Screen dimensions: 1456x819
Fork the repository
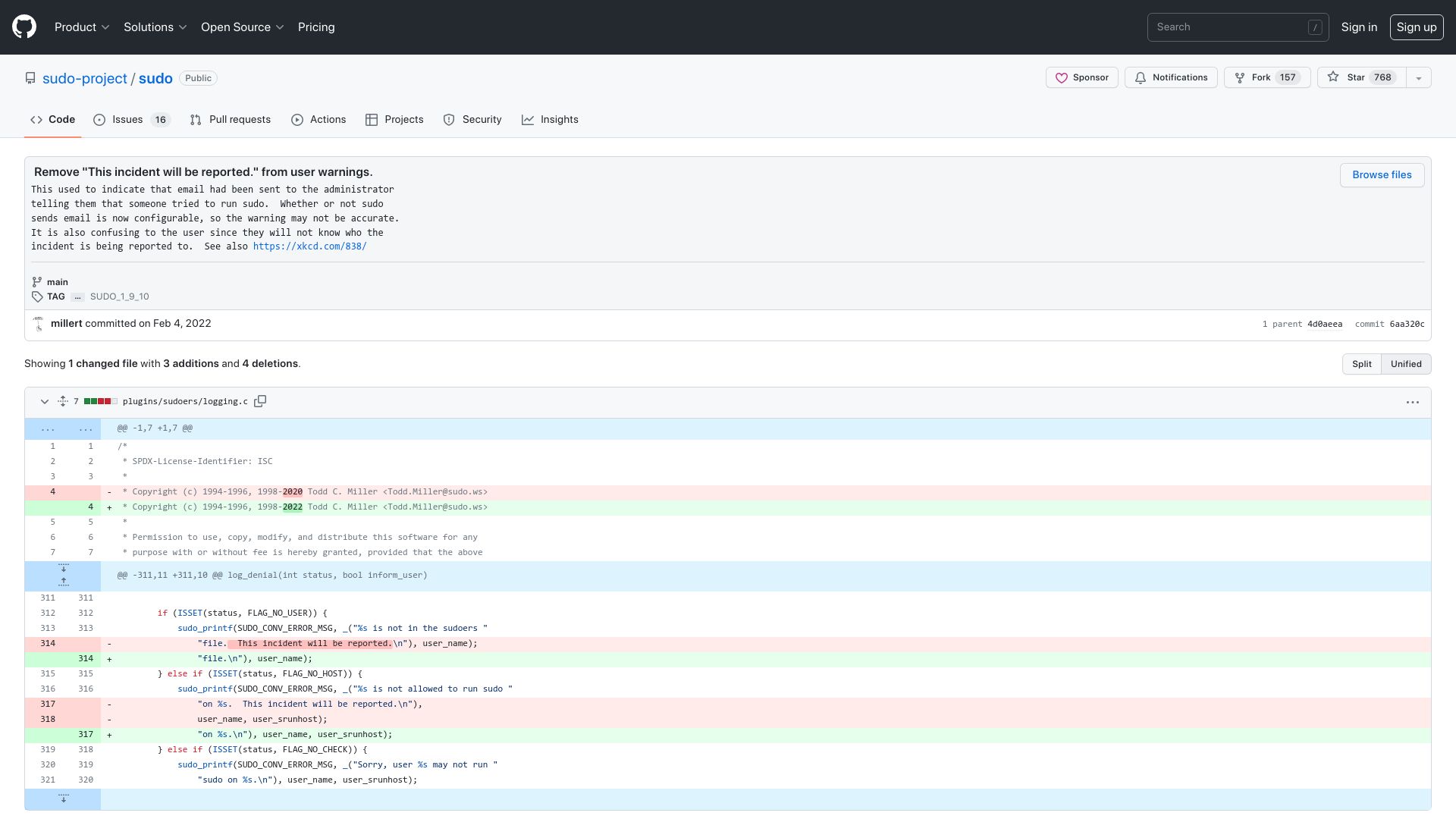click(x=1266, y=77)
